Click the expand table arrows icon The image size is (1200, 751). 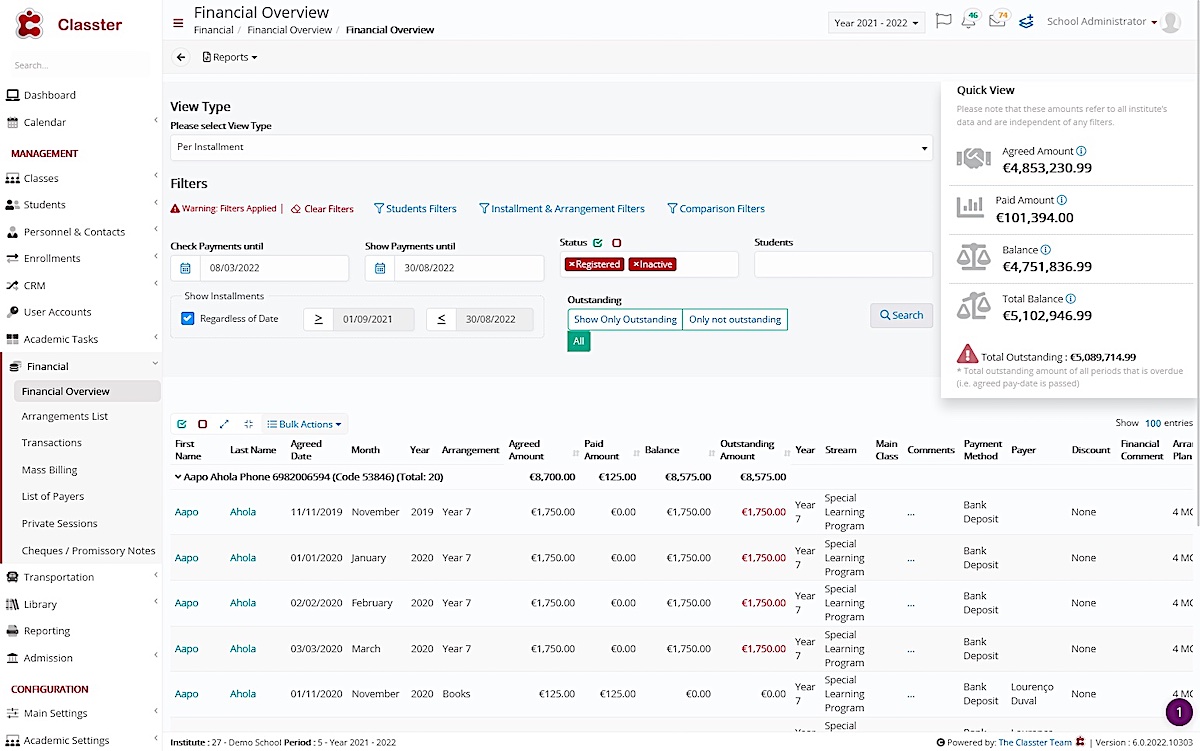tap(224, 424)
